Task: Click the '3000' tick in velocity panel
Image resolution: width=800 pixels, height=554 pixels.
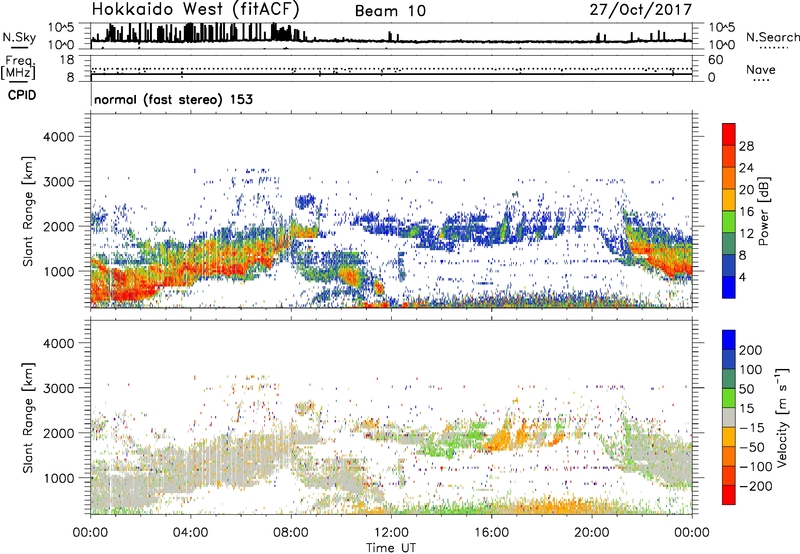Action: 59,388
